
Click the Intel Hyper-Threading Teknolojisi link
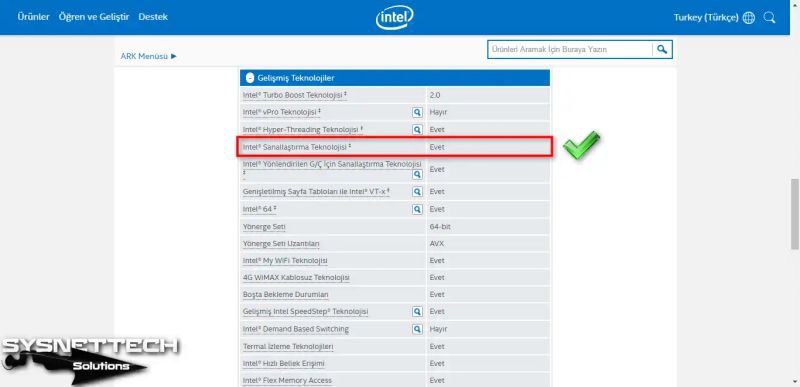pos(303,130)
